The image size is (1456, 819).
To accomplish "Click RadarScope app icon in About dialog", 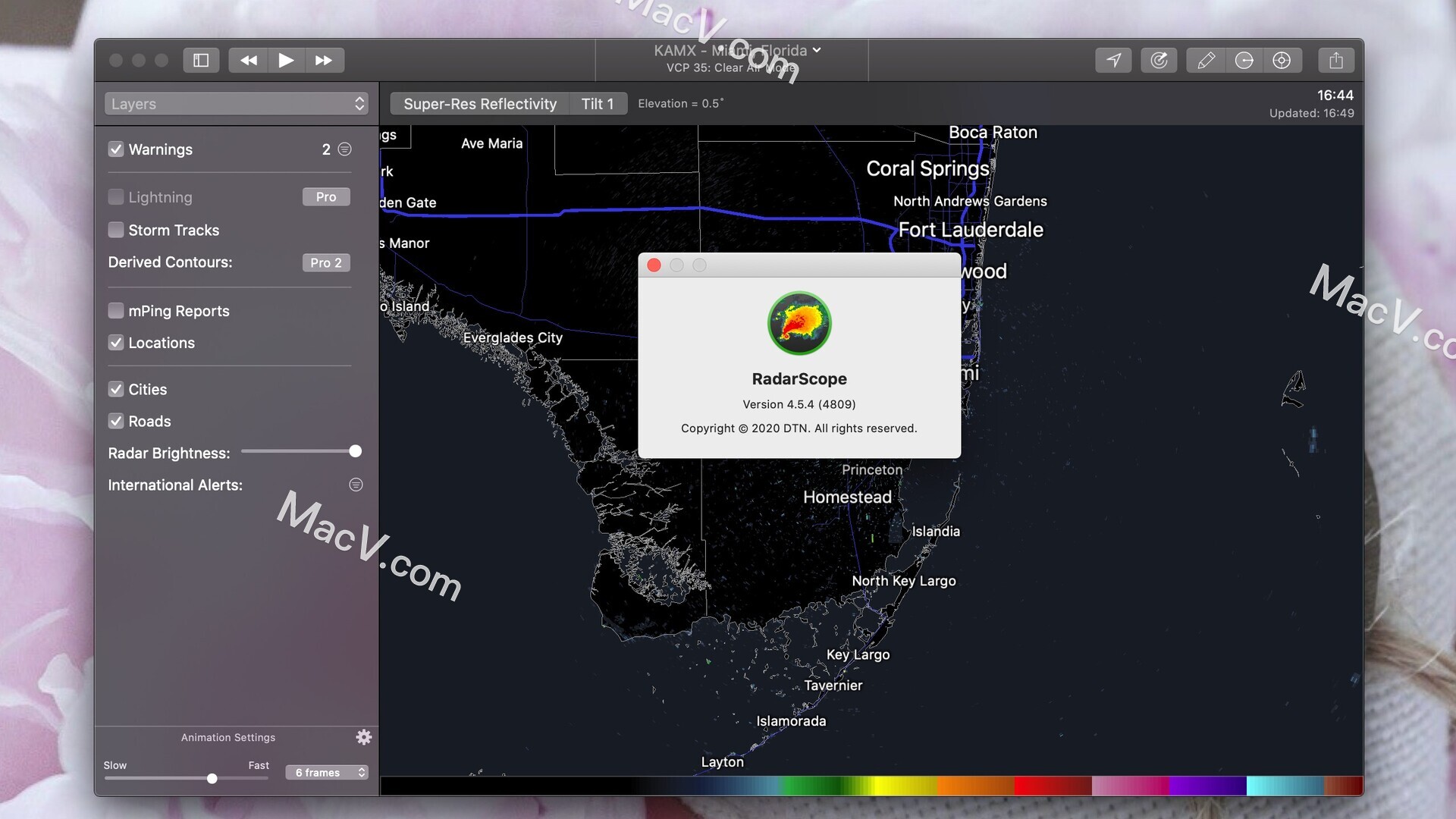I will pyautogui.click(x=799, y=323).
